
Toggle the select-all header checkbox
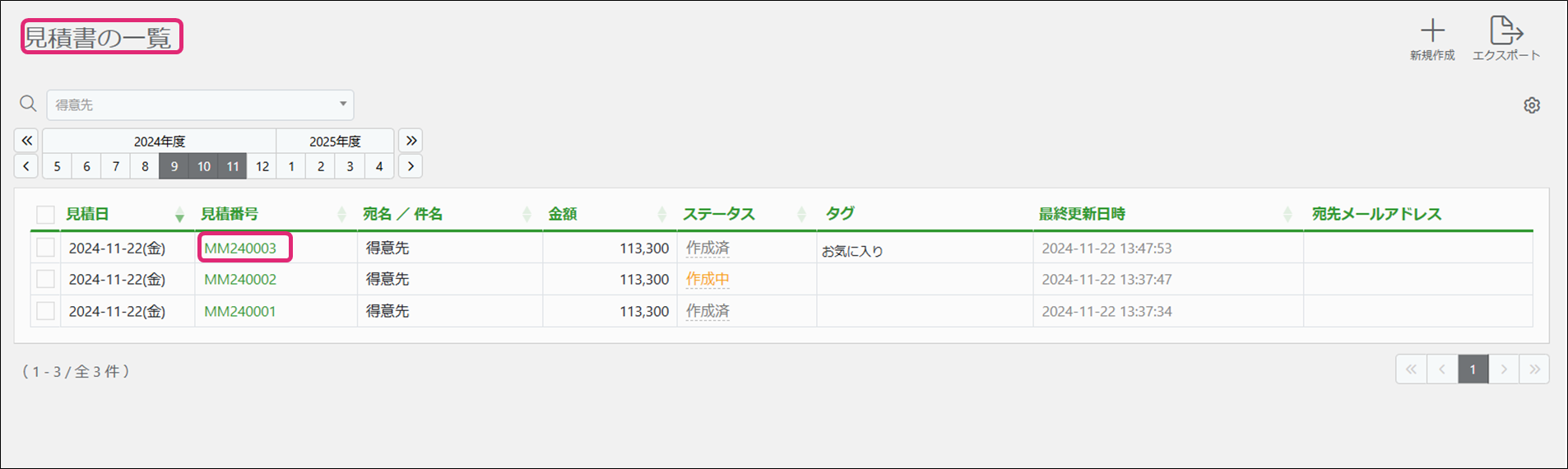click(46, 215)
